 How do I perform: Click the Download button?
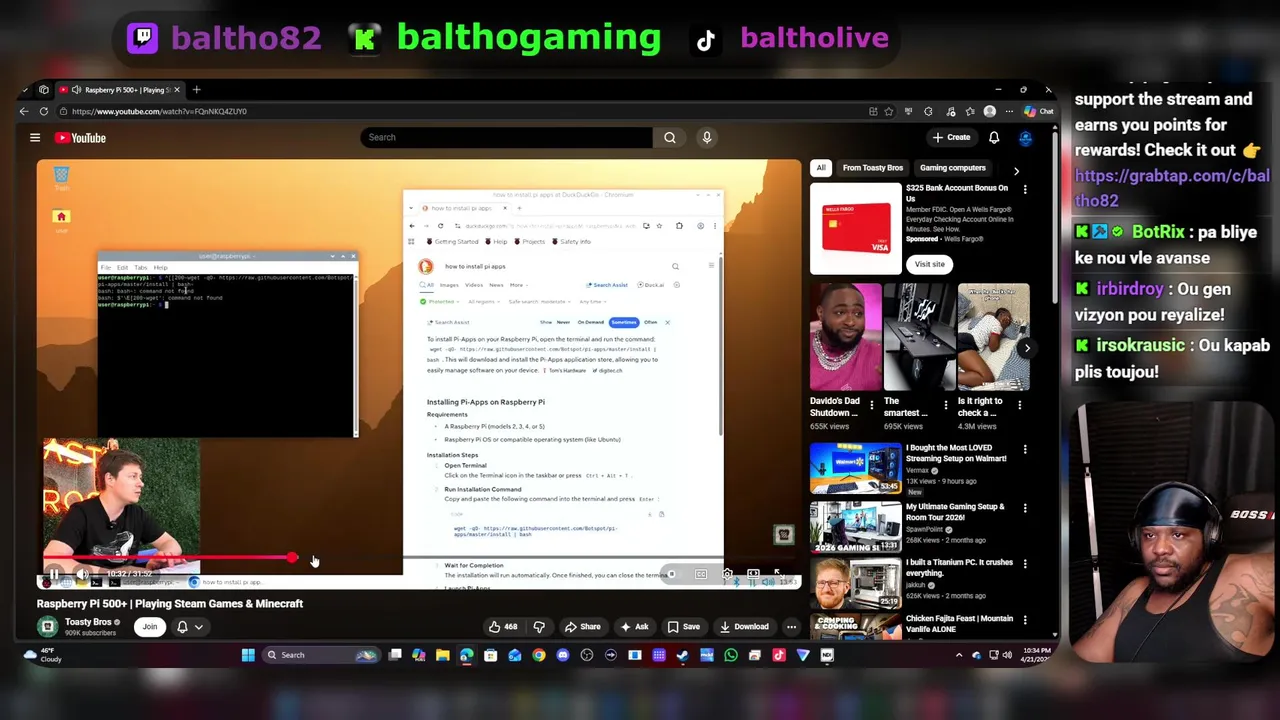pos(744,627)
